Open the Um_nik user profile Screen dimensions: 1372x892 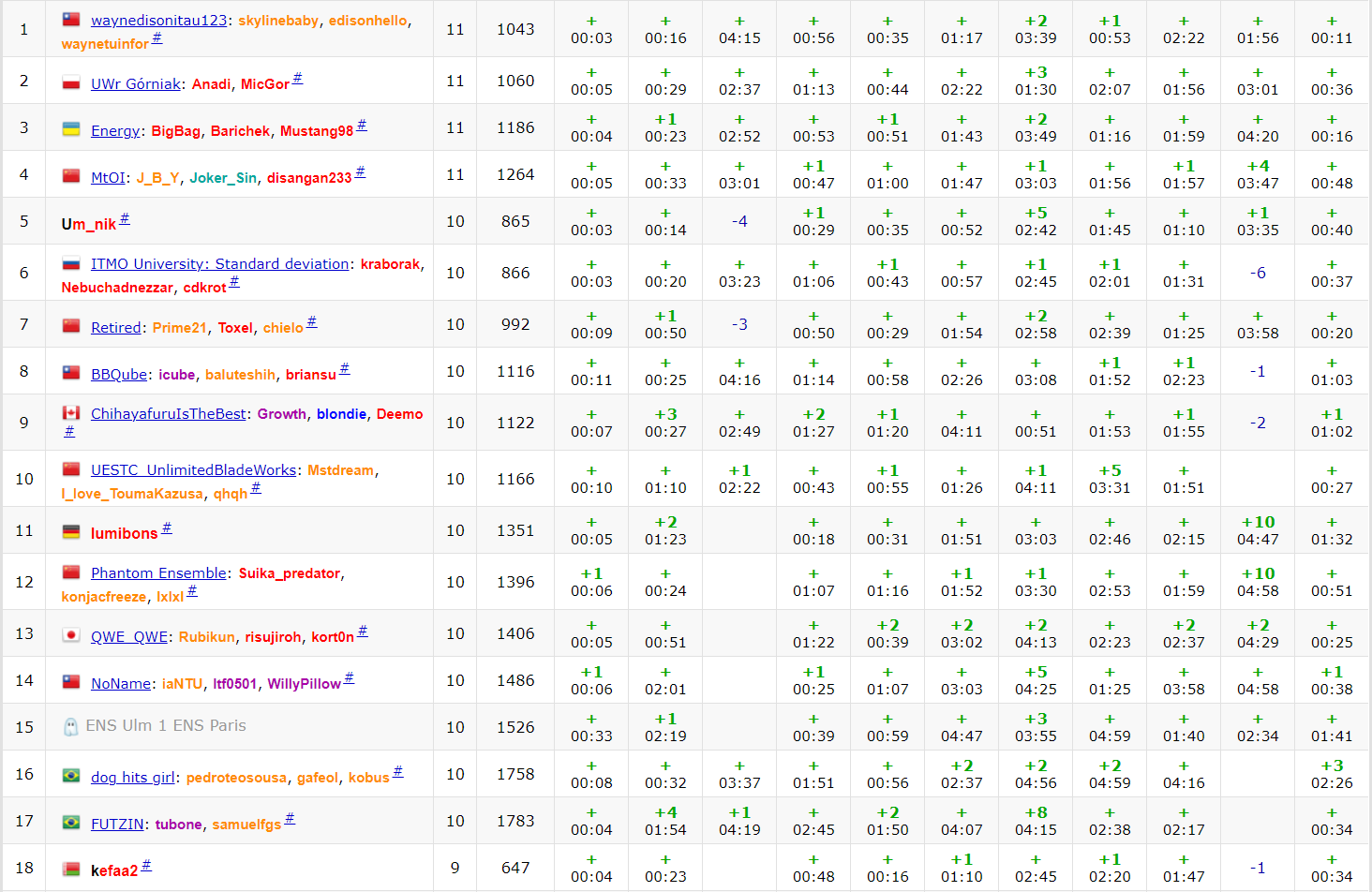point(89,224)
